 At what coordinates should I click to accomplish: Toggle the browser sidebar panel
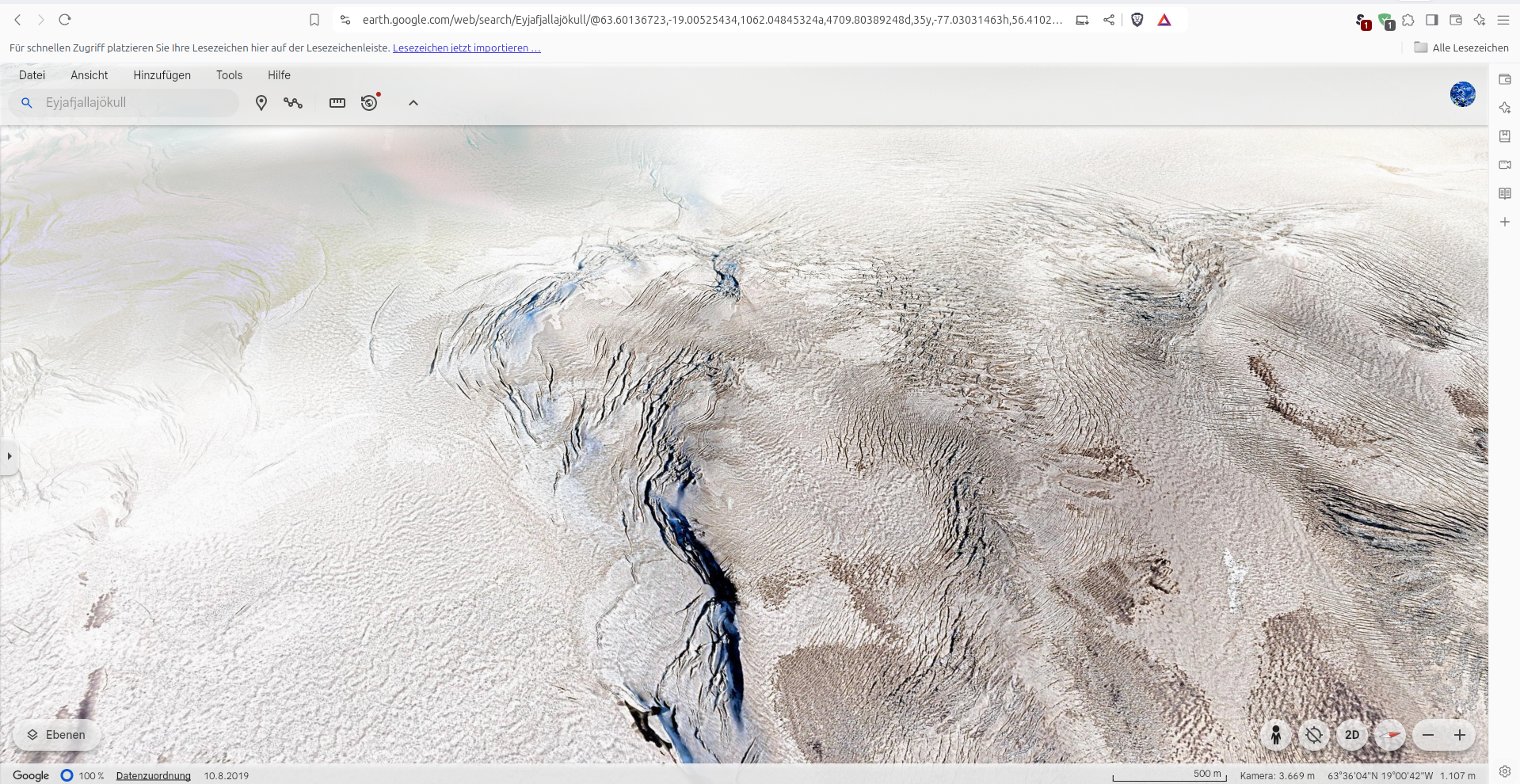pyautogui.click(x=1432, y=20)
